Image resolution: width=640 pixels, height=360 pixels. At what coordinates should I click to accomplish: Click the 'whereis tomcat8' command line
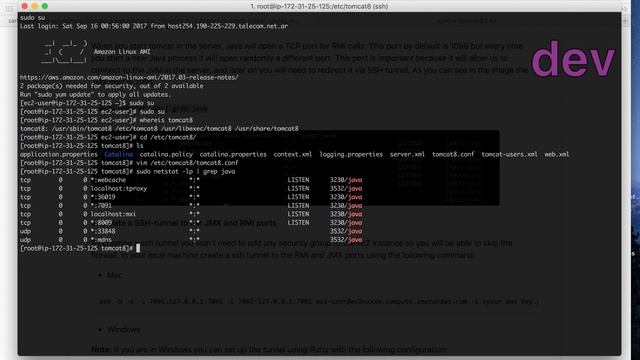click(x=107, y=120)
